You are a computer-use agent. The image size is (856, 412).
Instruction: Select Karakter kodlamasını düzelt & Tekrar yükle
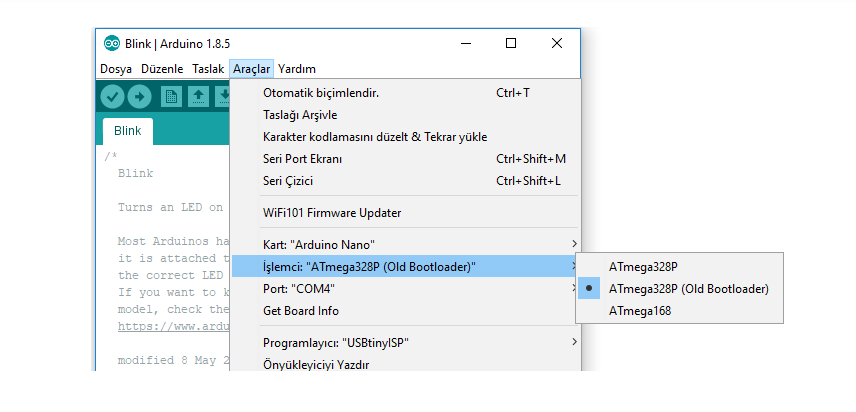(405, 137)
